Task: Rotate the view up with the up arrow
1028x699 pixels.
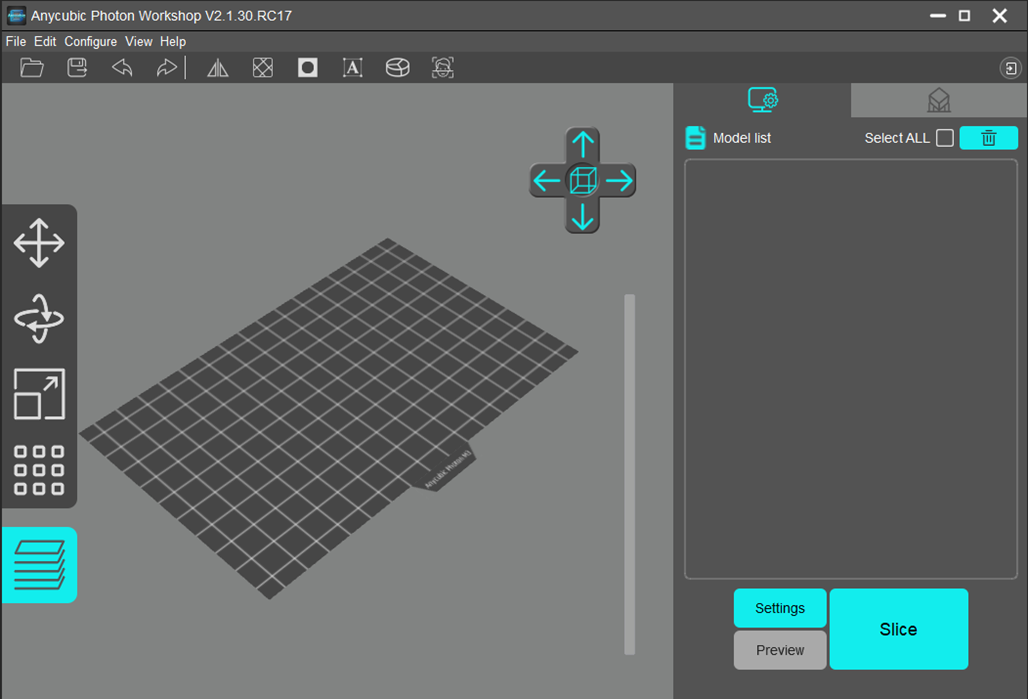Action: click(582, 144)
